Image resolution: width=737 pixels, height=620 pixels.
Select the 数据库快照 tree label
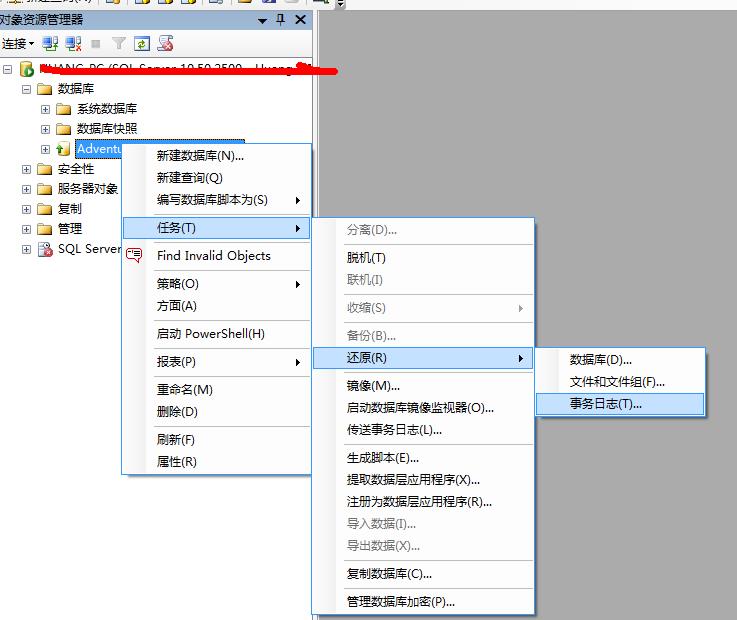(x=107, y=129)
